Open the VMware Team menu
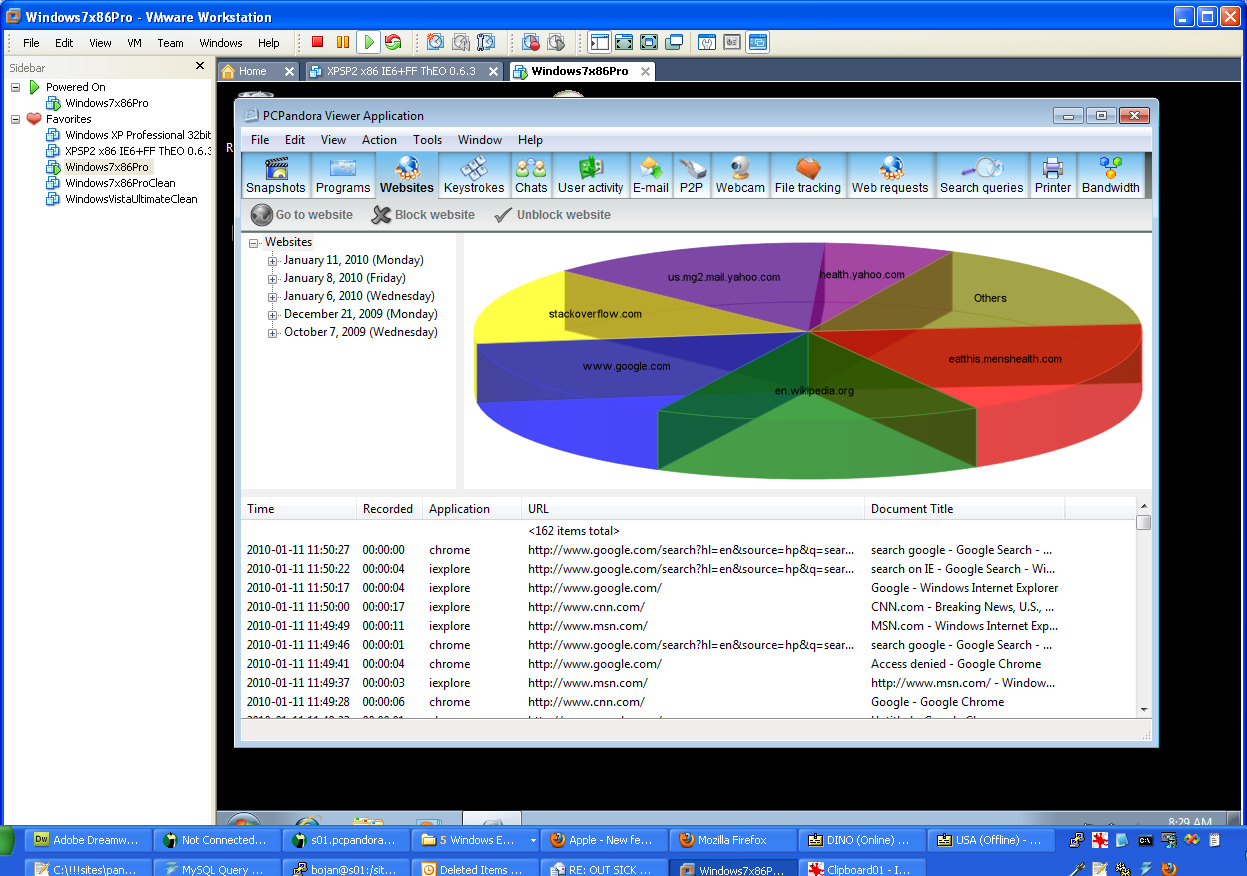1247x876 pixels. click(x=170, y=43)
